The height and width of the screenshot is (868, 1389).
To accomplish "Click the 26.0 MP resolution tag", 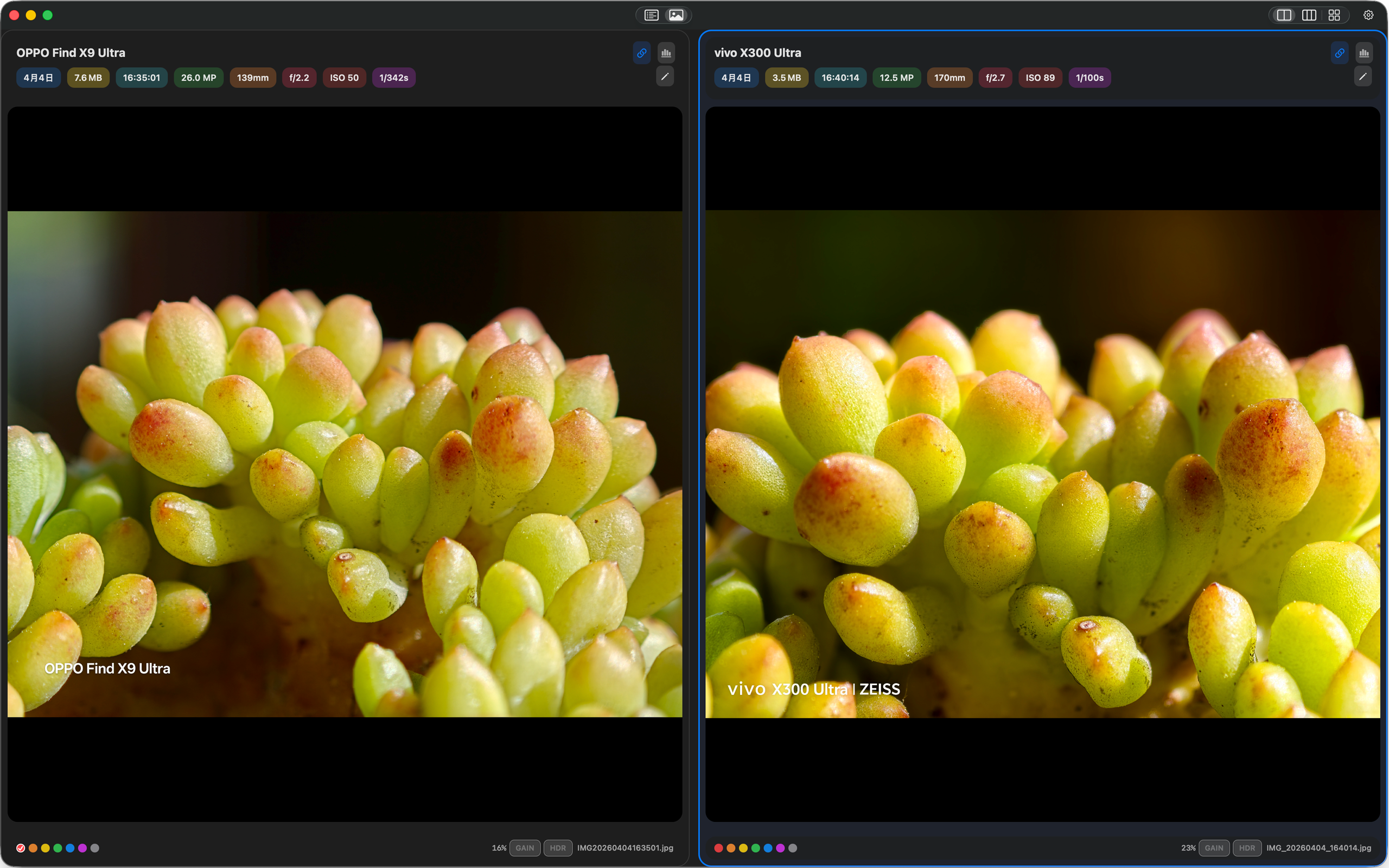I will 199,78.
